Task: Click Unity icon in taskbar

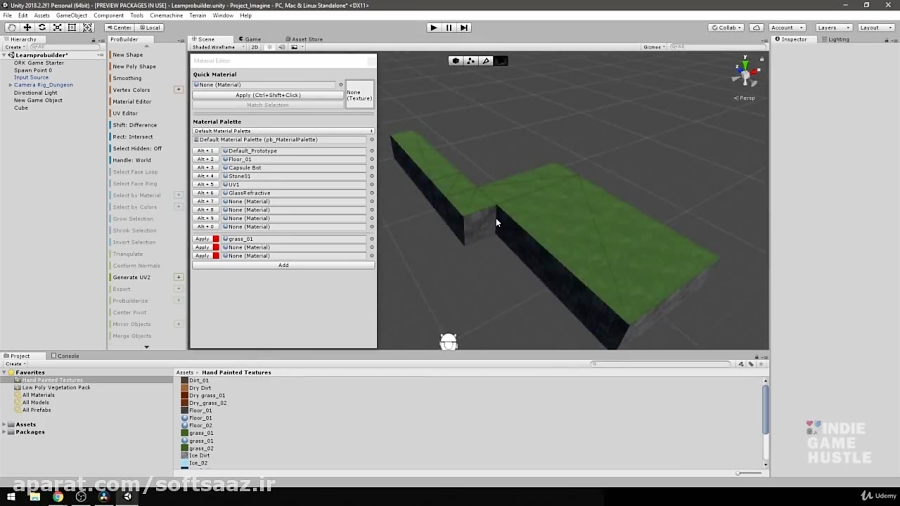Action: 127,497
